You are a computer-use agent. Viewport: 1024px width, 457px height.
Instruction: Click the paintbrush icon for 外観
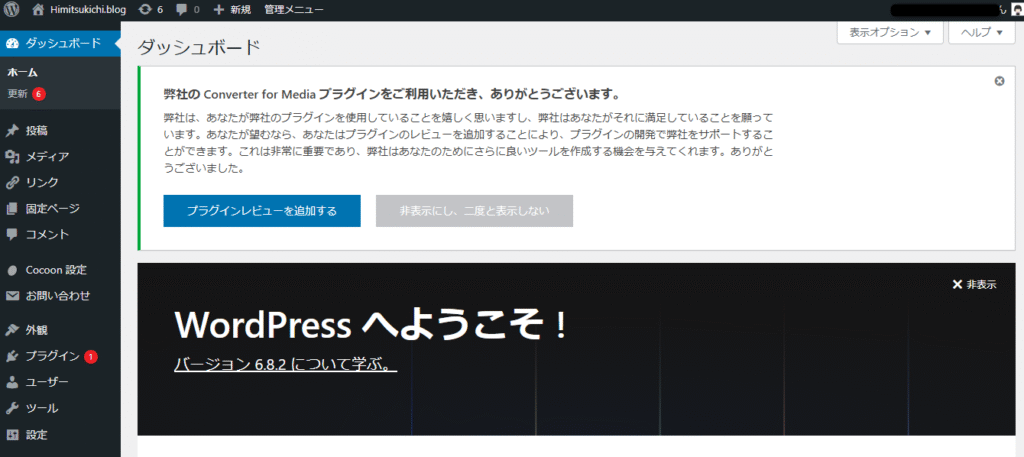pos(12,330)
